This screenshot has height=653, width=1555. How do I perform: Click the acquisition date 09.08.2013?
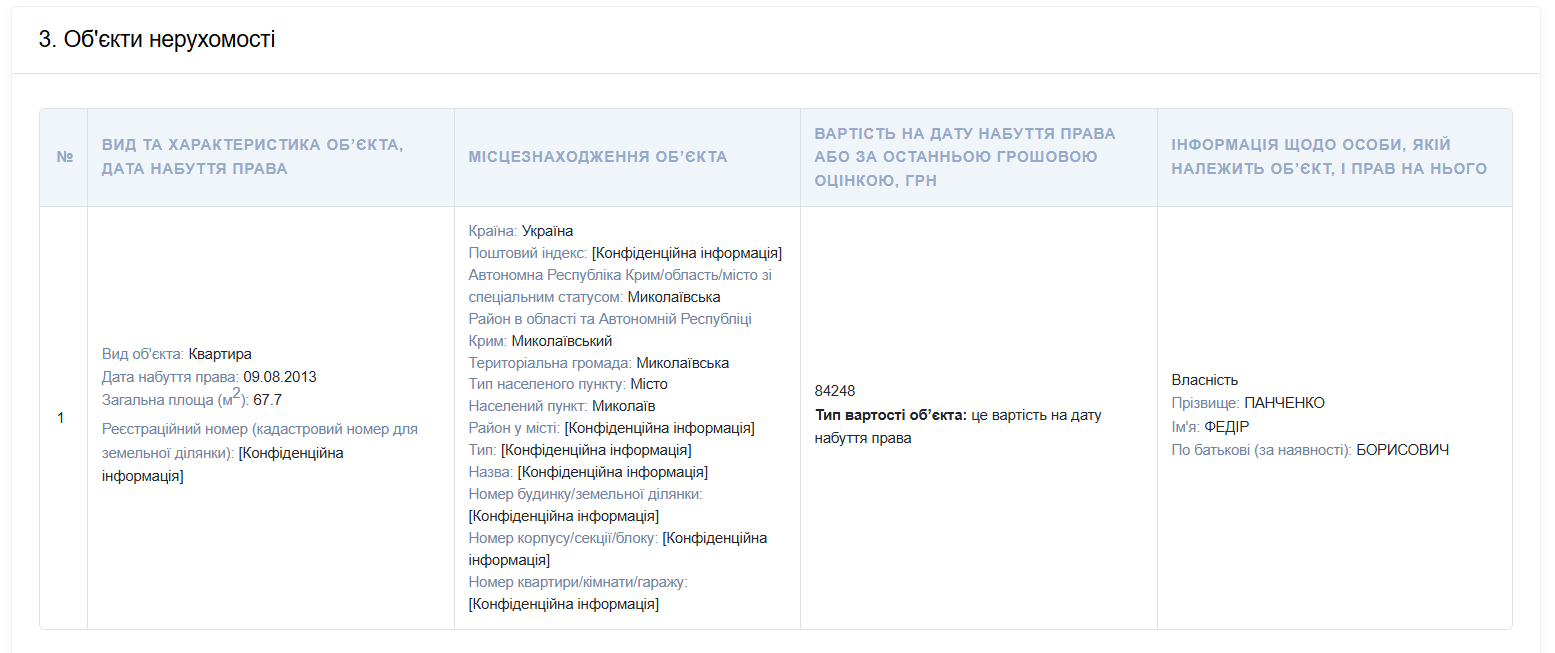click(279, 377)
